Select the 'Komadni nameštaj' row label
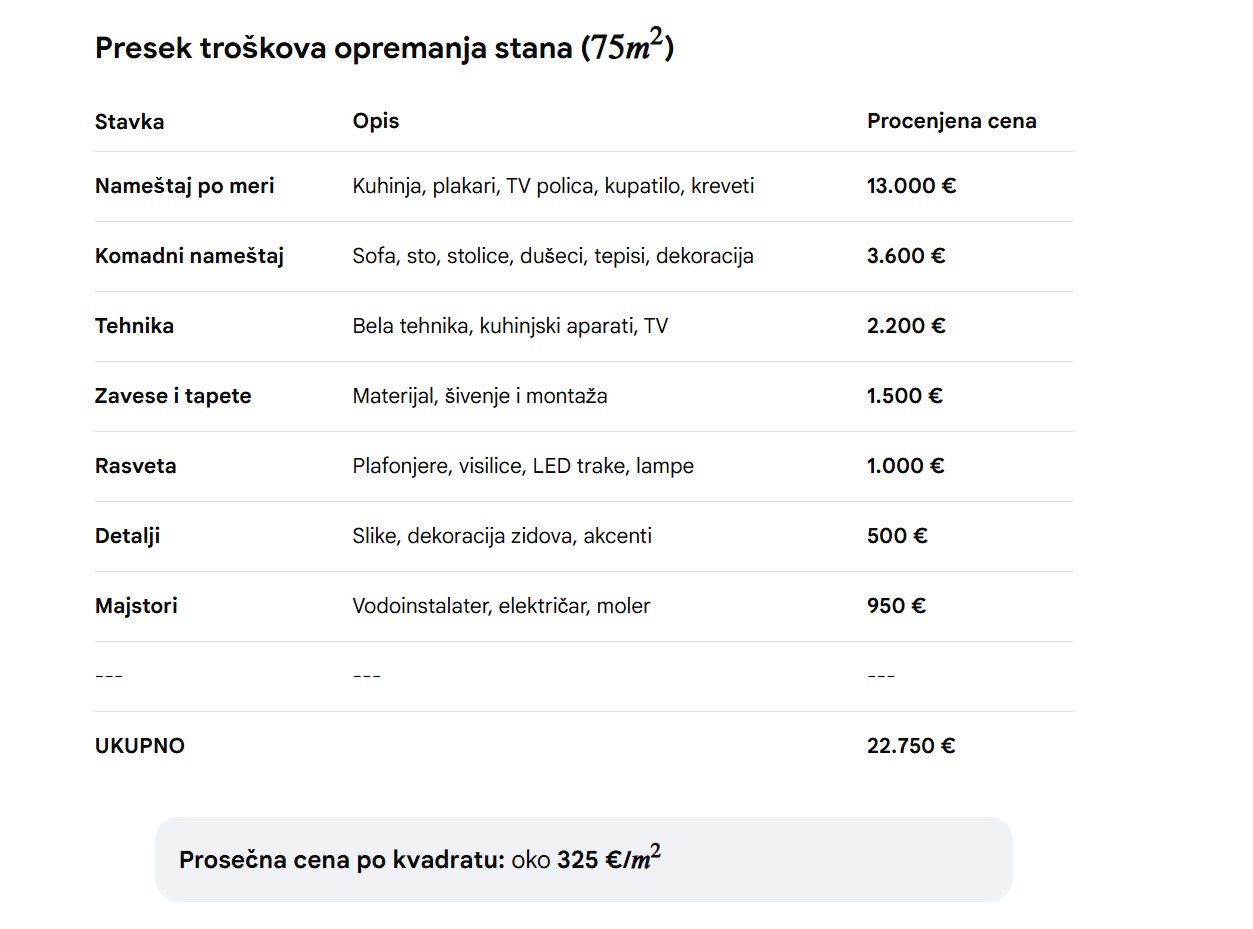Viewport: 1253px width, 929px height. (189, 256)
